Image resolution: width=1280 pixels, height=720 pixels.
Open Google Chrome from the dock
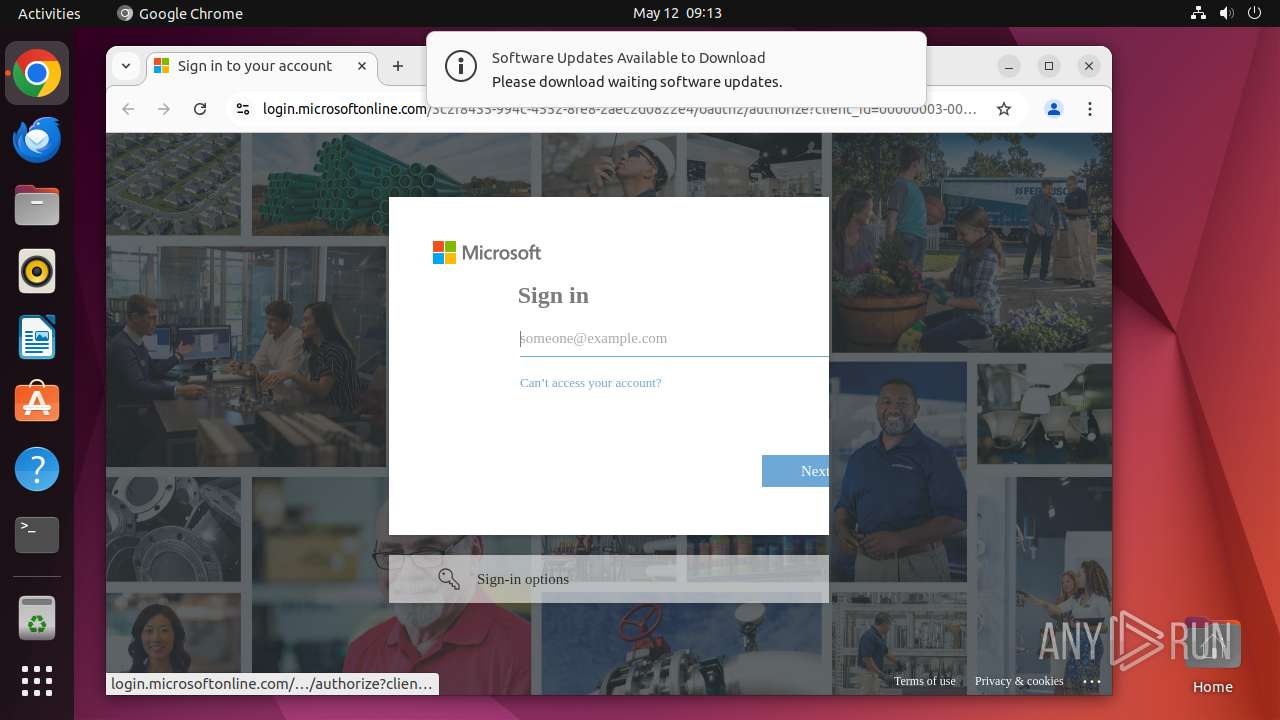coord(37,74)
